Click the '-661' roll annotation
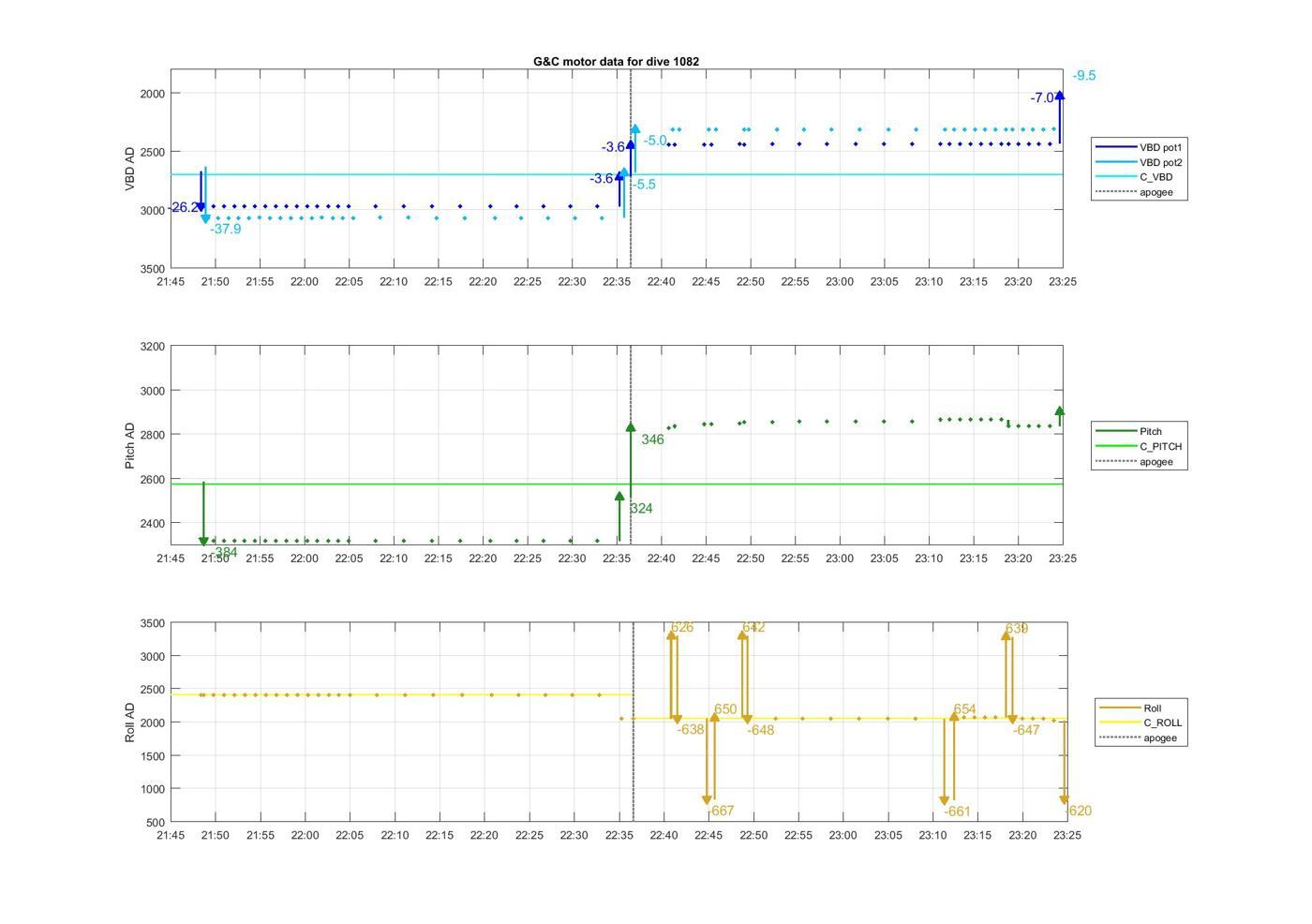The image size is (1312, 924). click(957, 812)
